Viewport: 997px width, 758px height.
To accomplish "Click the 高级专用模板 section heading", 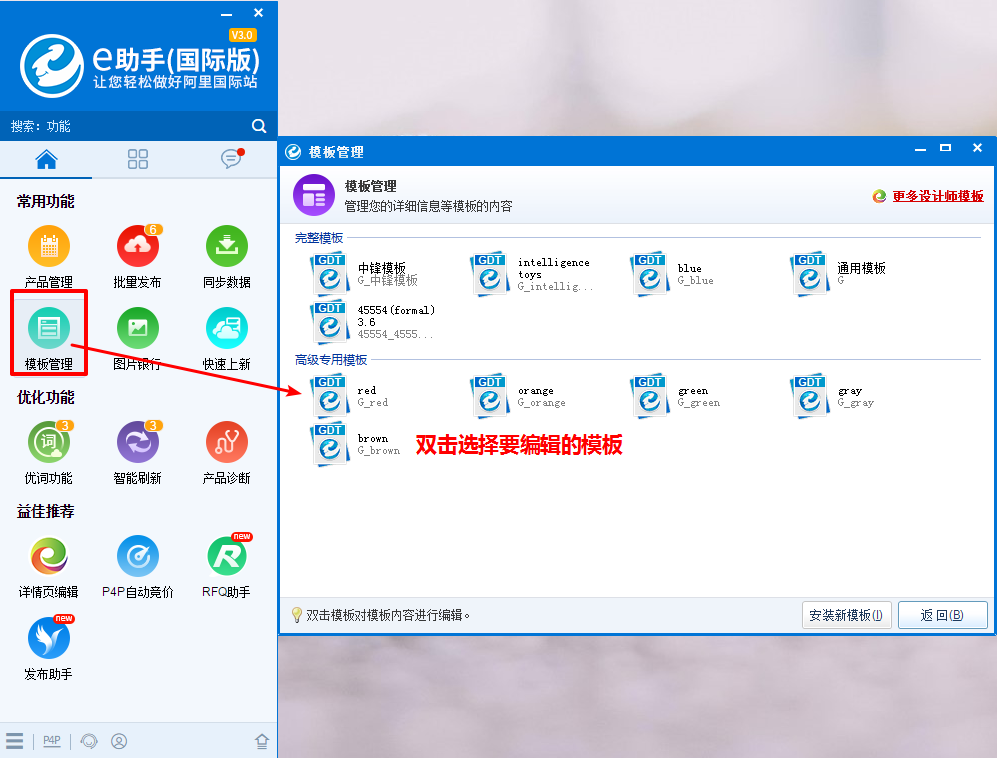I will [331, 360].
